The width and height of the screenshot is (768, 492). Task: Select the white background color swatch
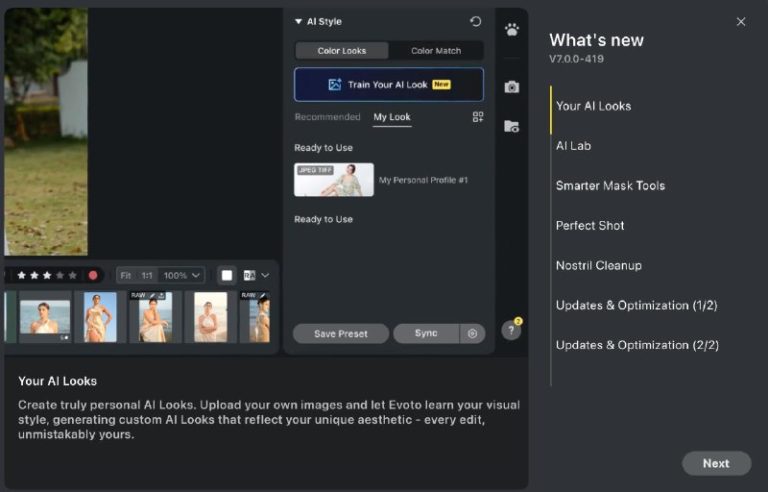[x=227, y=275]
